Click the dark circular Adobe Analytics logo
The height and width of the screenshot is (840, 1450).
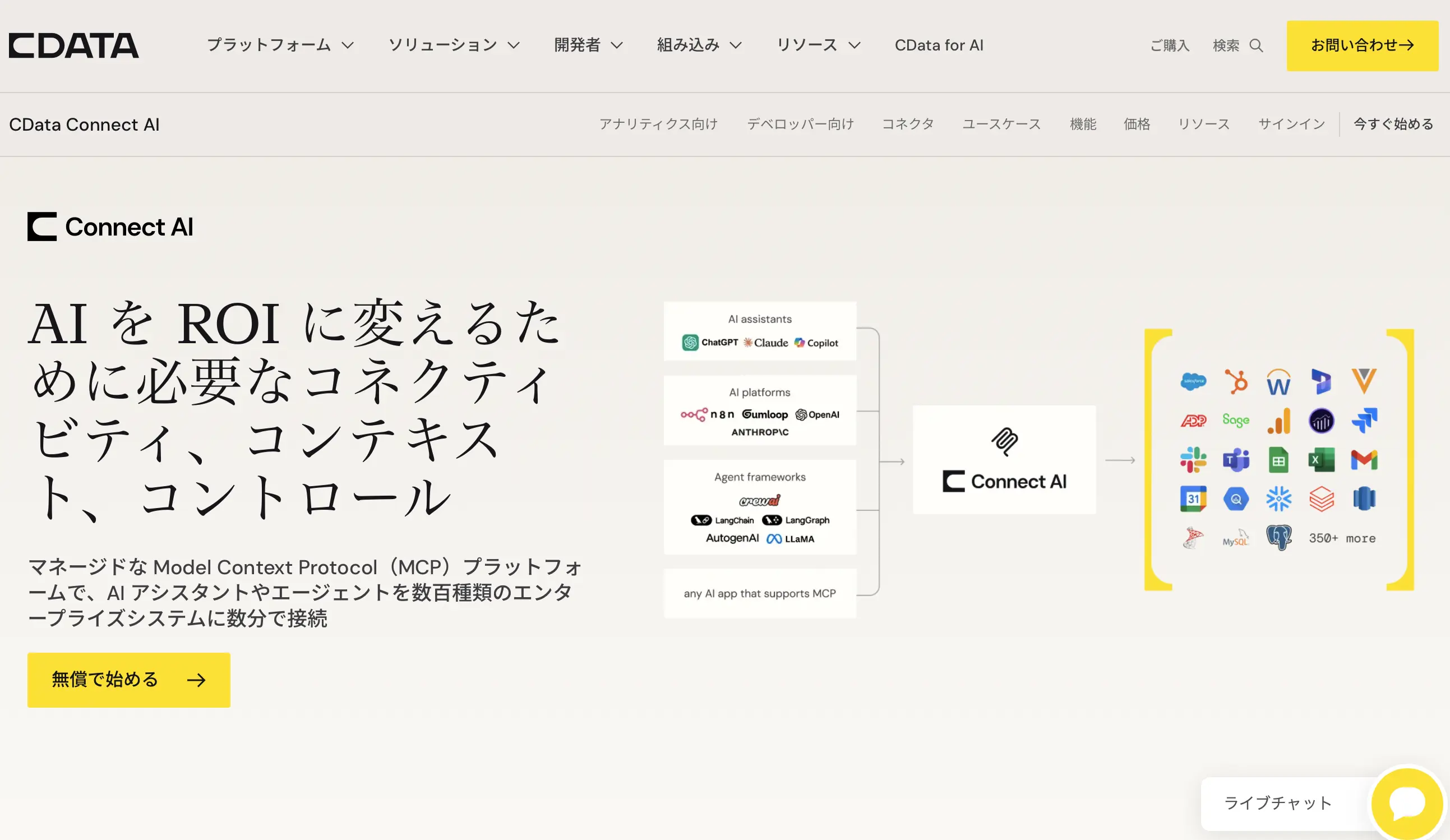click(1321, 421)
